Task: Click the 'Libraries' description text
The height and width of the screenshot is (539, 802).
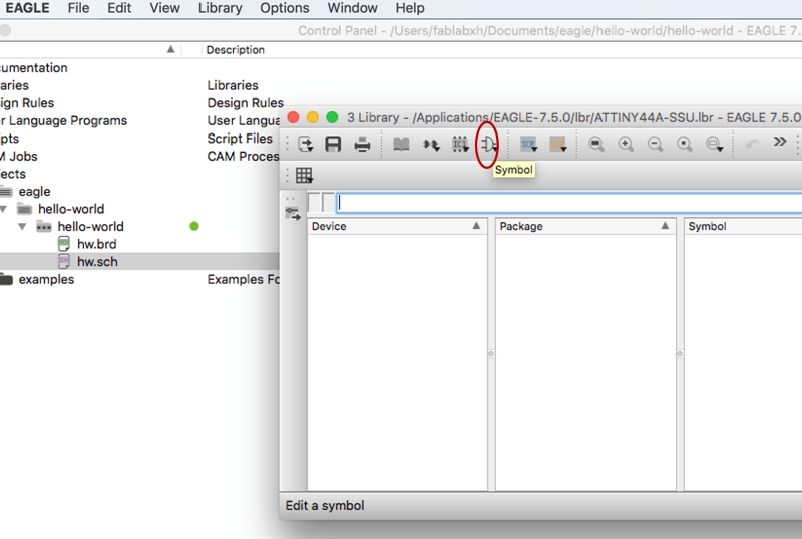Action: (233, 85)
